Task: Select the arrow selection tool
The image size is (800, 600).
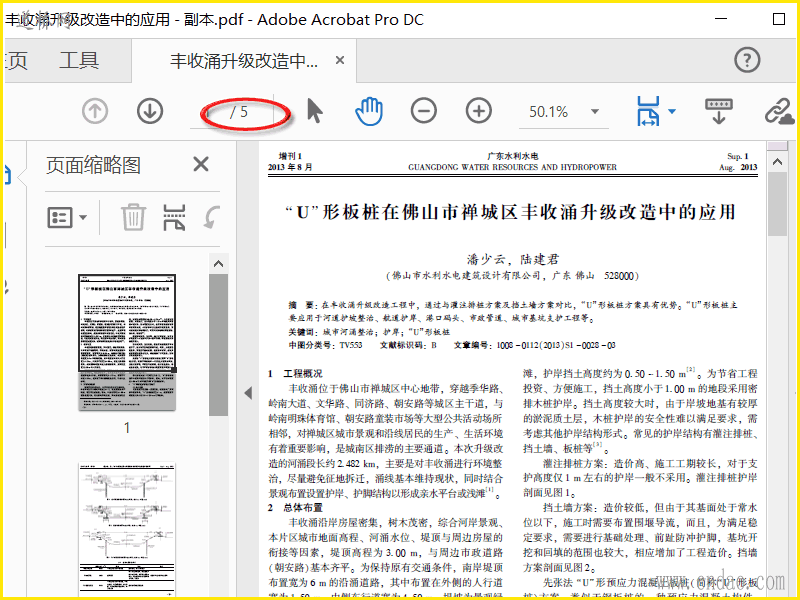Action: (315, 111)
